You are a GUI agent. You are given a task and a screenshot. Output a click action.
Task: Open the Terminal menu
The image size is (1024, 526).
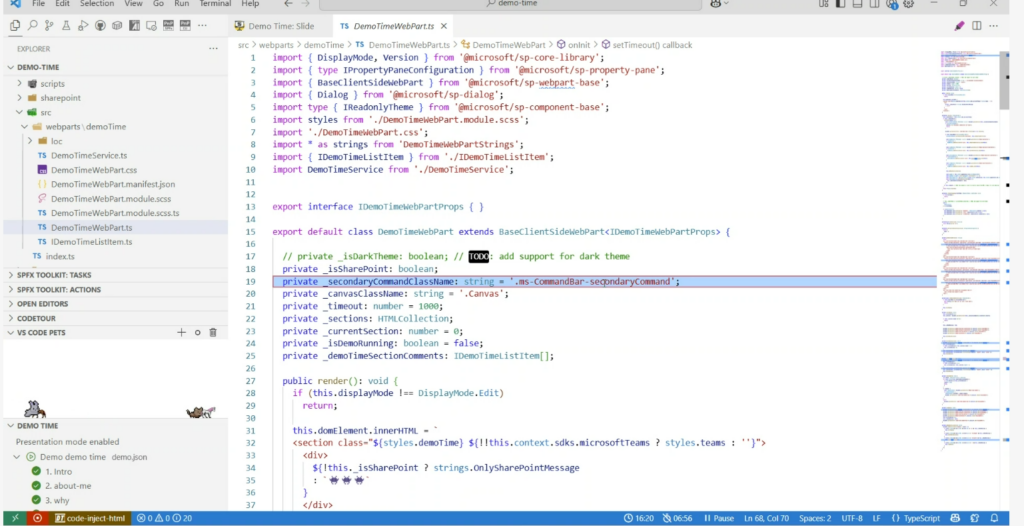tap(214, 4)
